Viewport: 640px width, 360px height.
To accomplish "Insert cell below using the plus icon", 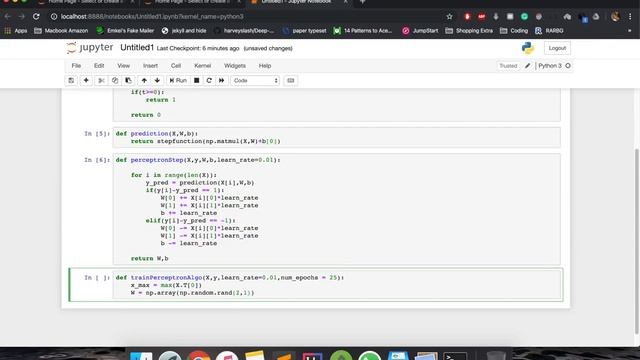I will pyautogui.click(x=86, y=80).
